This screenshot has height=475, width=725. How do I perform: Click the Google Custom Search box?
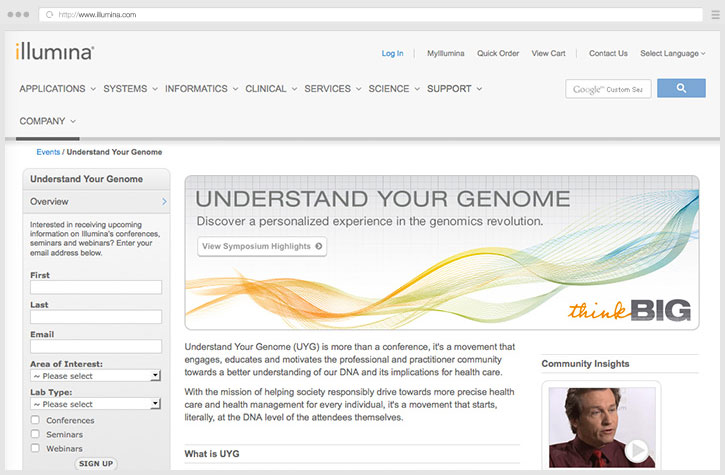(608, 89)
